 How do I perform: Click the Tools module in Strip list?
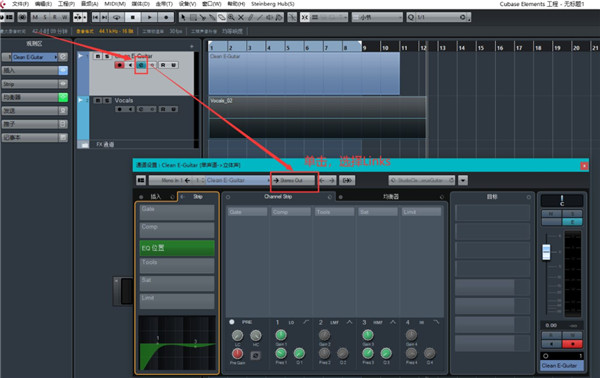tap(177, 266)
